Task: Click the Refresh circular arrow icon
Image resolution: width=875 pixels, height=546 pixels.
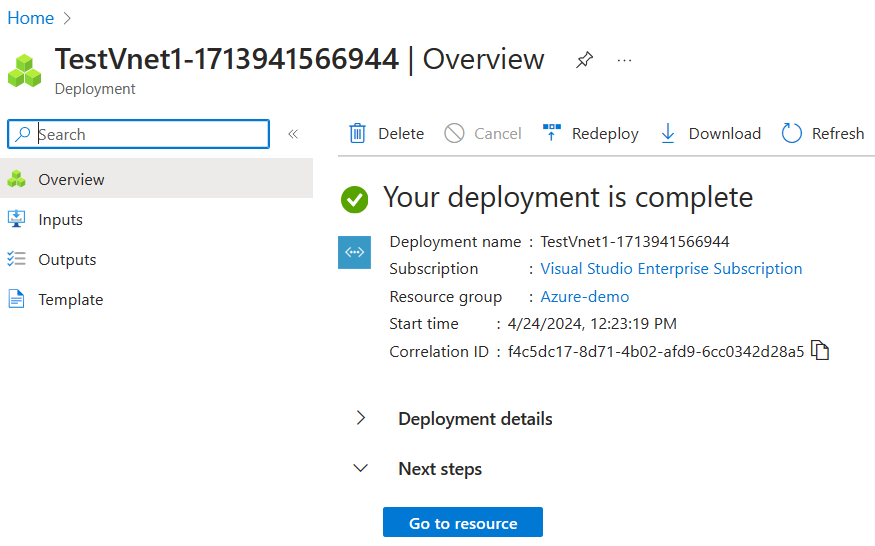Action: point(792,134)
